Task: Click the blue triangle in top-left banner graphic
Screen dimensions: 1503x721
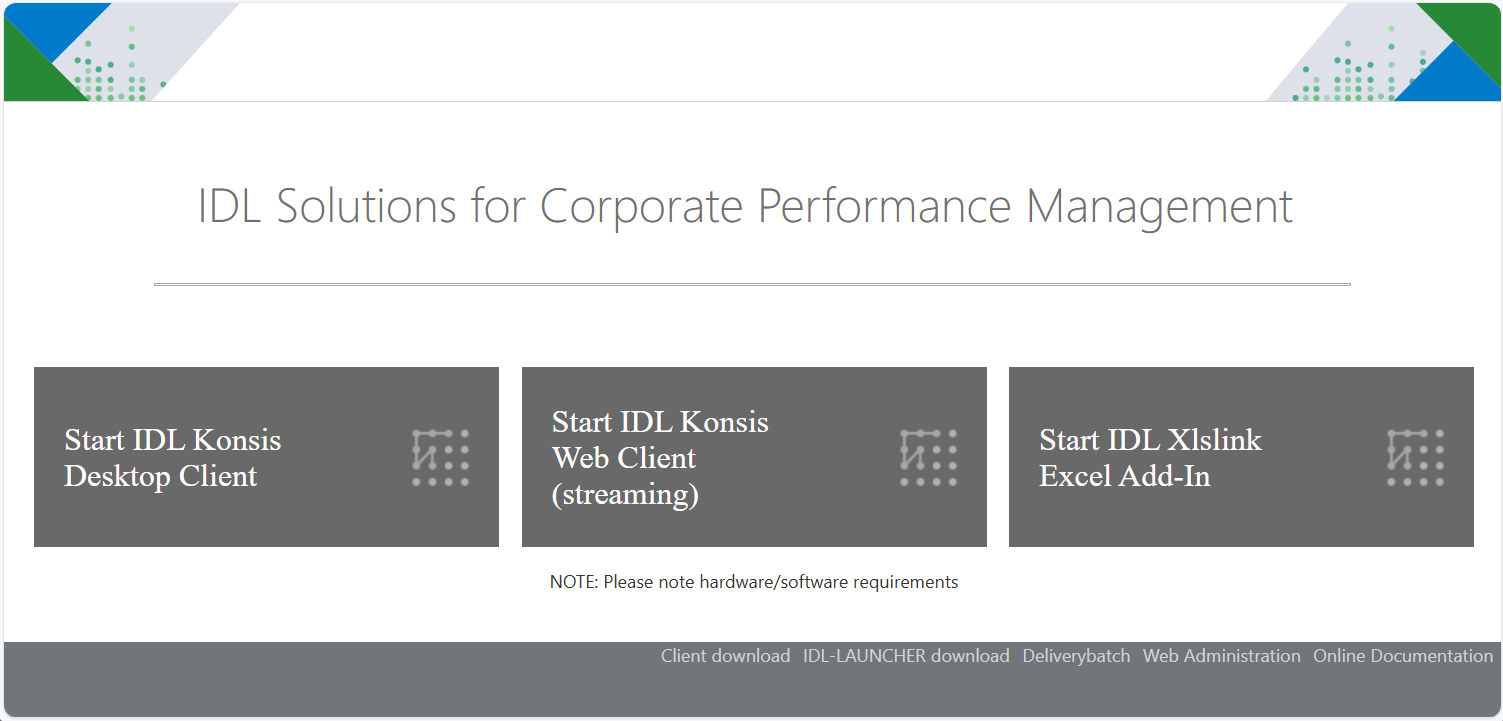Action: click(x=50, y=25)
